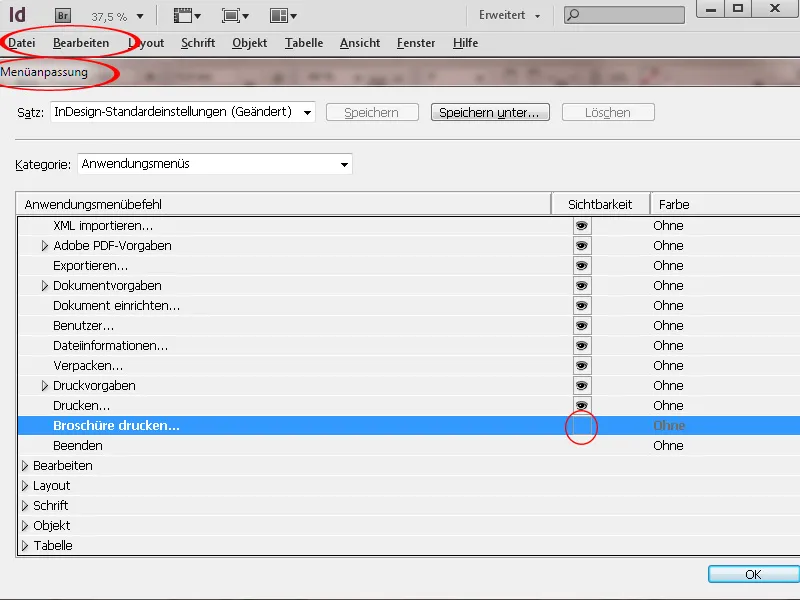Screen dimensions: 800x600
Task: Open the Fenster menu
Action: pyautogui.click(x=416, y=43)
